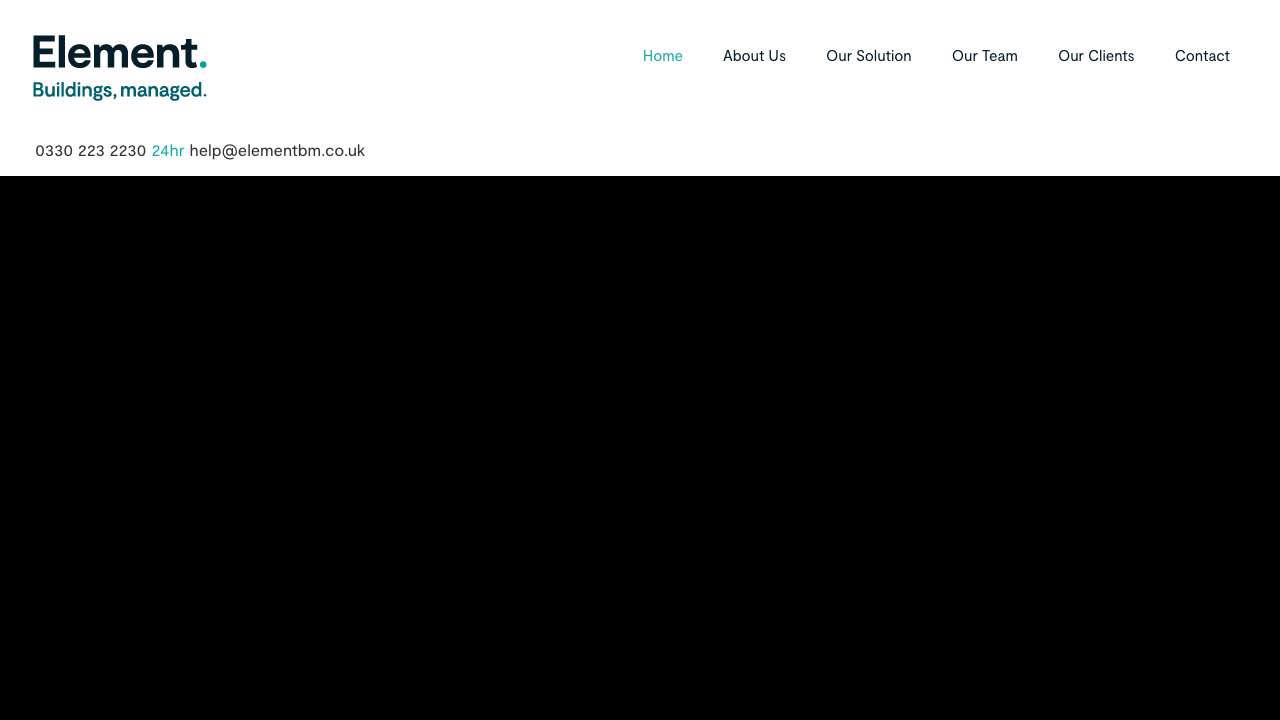Viewport: 1280px width, 720px height.
Task: Navigate to About Us
Action: (x=754, y=56)
